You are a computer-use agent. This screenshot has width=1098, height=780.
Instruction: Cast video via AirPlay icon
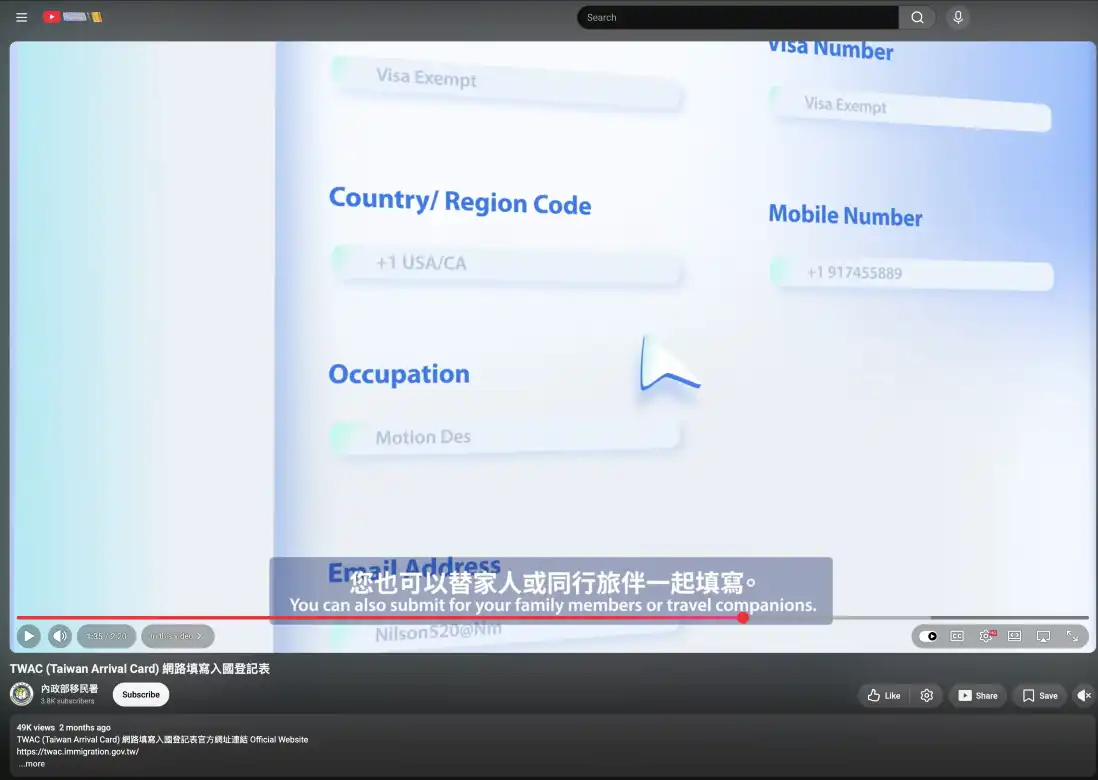click(1043, 636)
